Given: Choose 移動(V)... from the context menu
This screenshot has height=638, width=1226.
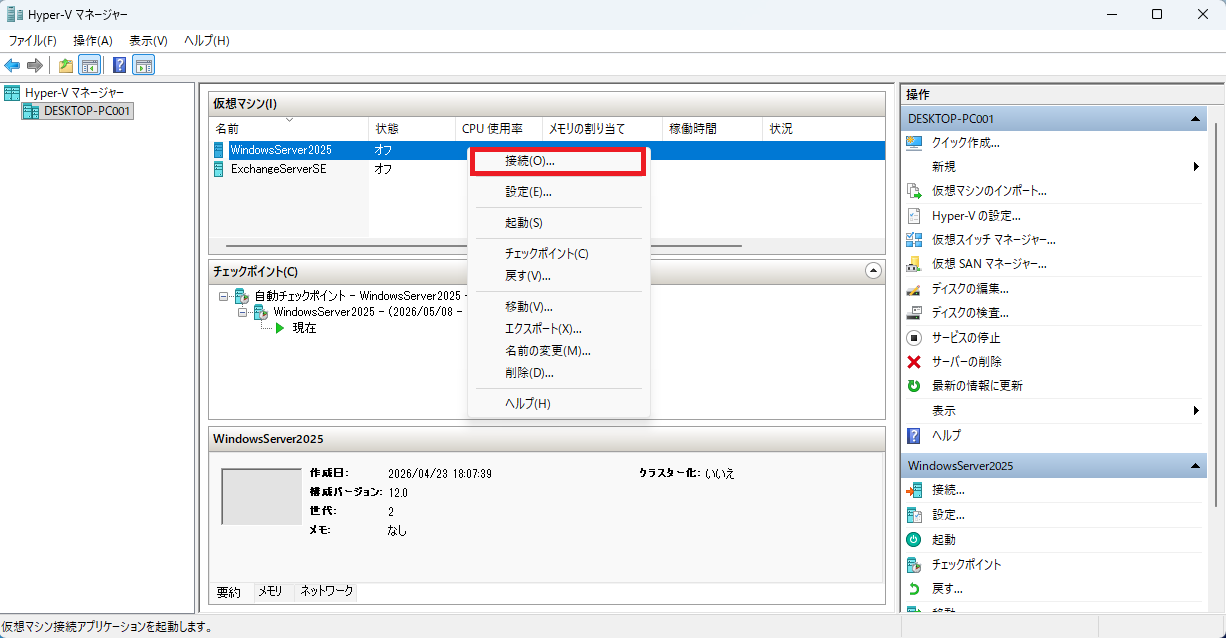Looking at the screenshot, I should [559, 307].
